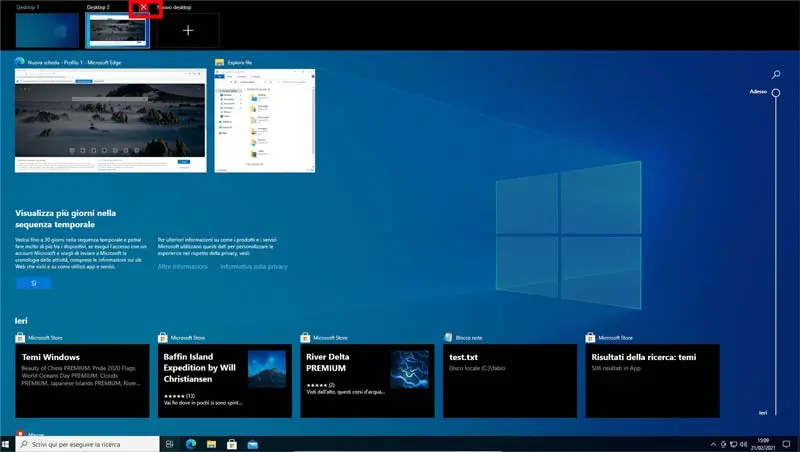
Task: Open Baffin Island Expedition activity card
Action: 224,381
